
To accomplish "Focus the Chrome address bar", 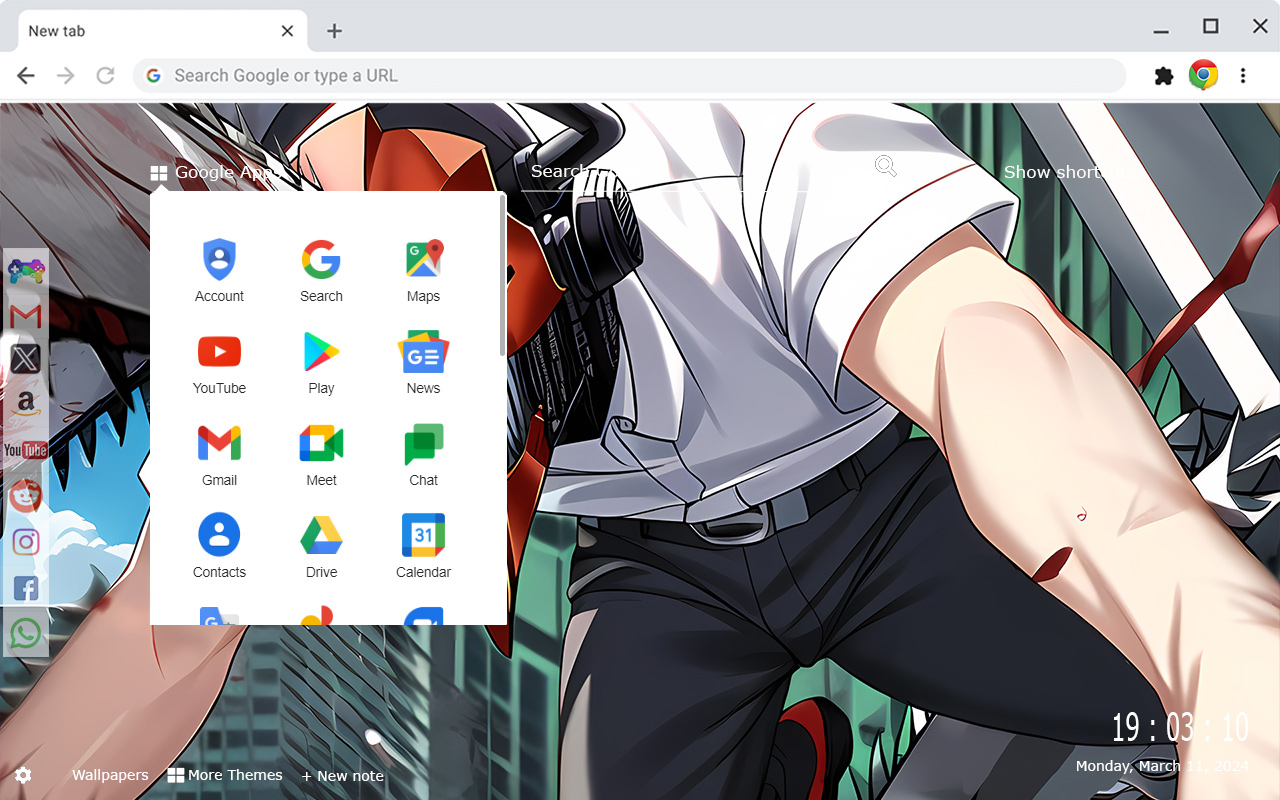I will click(630, 76).
